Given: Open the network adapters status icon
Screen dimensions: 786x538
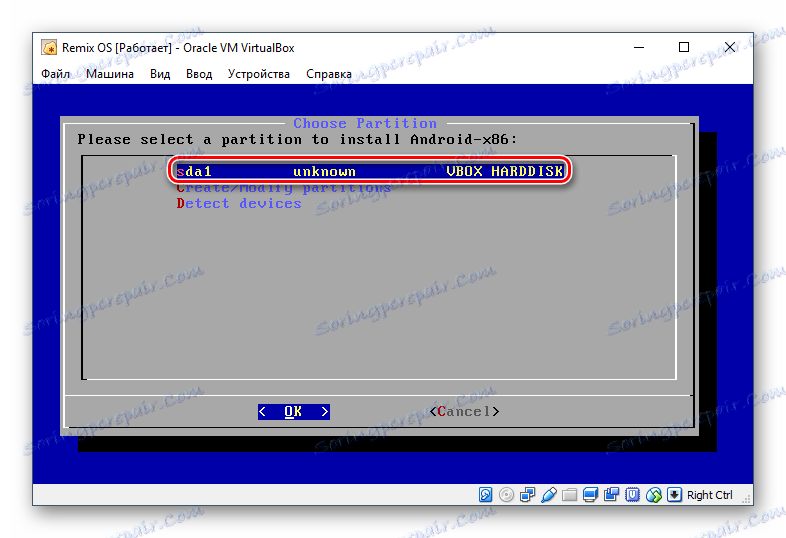Looking at the screenshot, I should point(527,495).
